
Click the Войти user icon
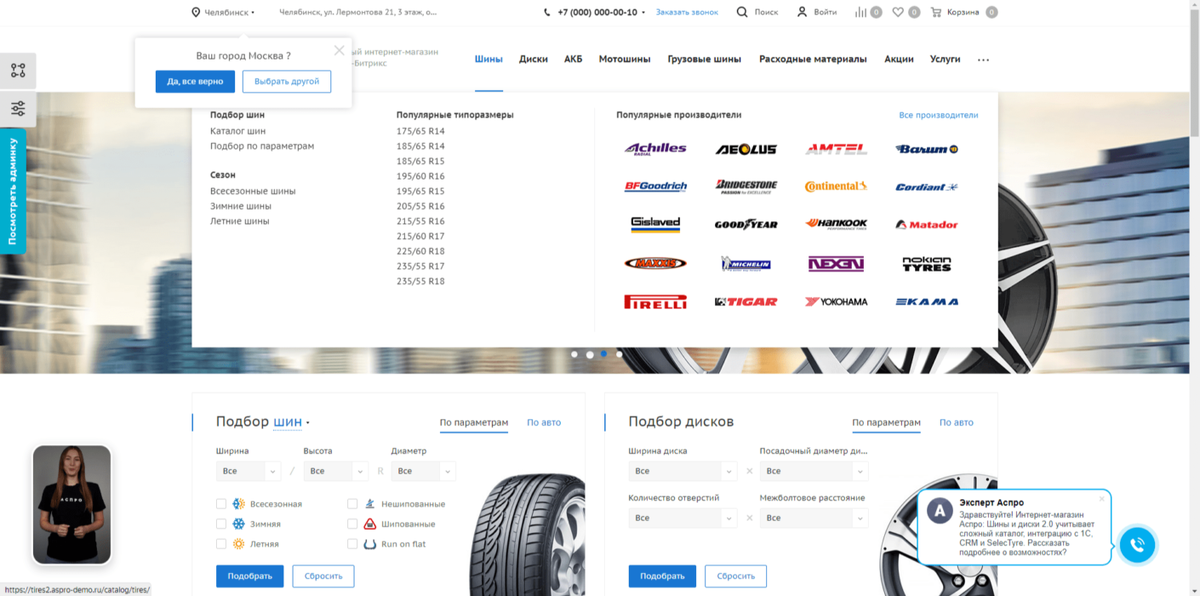802,13
